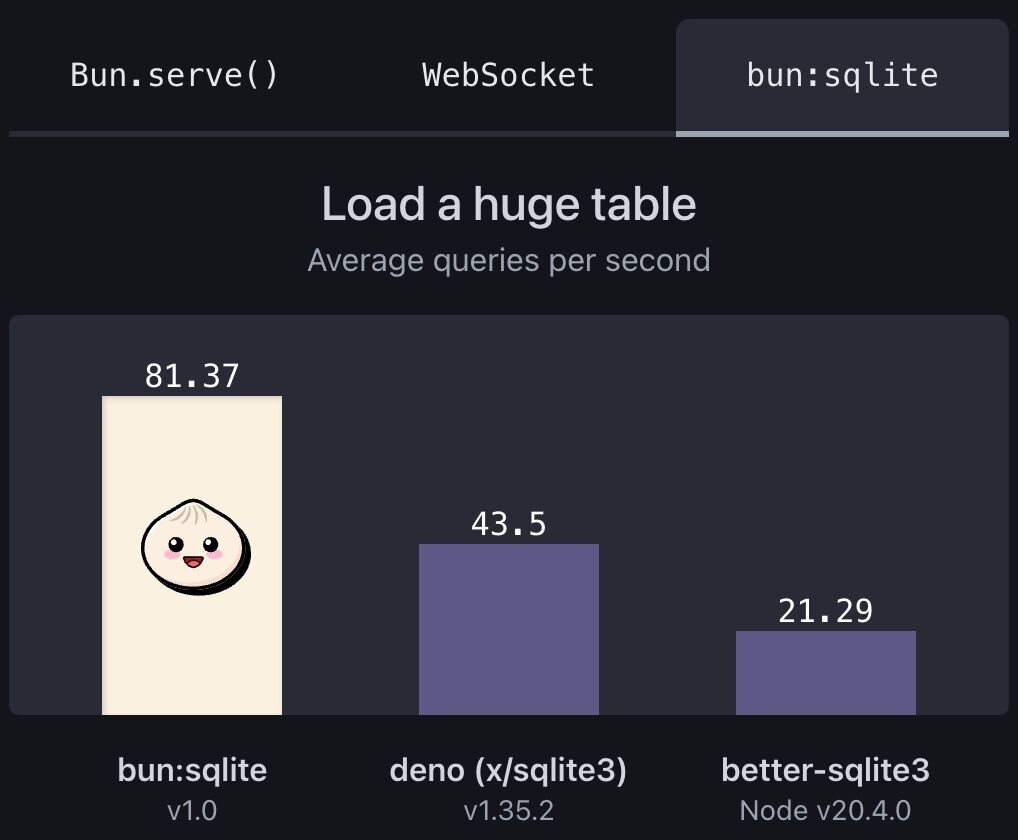
Task: Click the Bun mascot logo in the bar
Action: point(196,546)
